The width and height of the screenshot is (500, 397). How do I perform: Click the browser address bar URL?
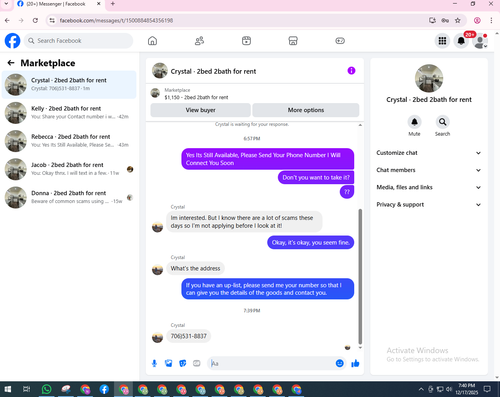116,20
